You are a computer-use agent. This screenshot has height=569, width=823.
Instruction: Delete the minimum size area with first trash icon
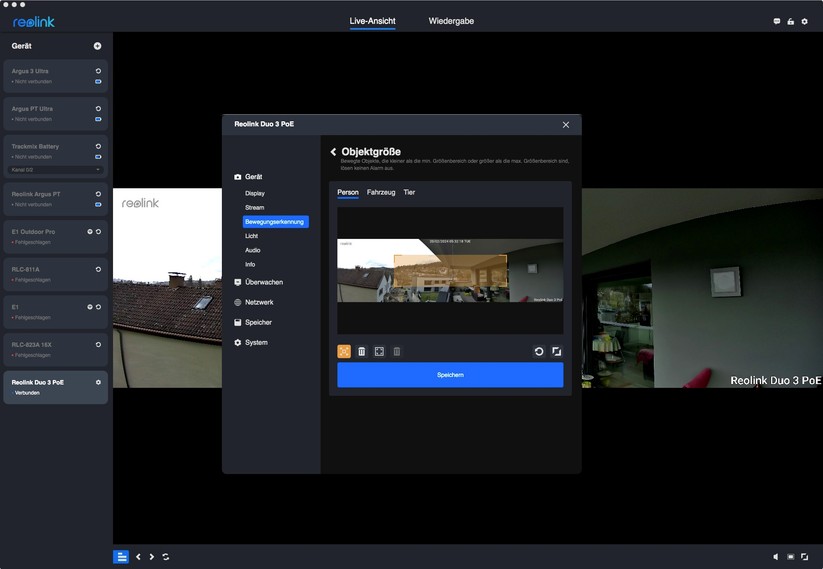tap(362, 351)
